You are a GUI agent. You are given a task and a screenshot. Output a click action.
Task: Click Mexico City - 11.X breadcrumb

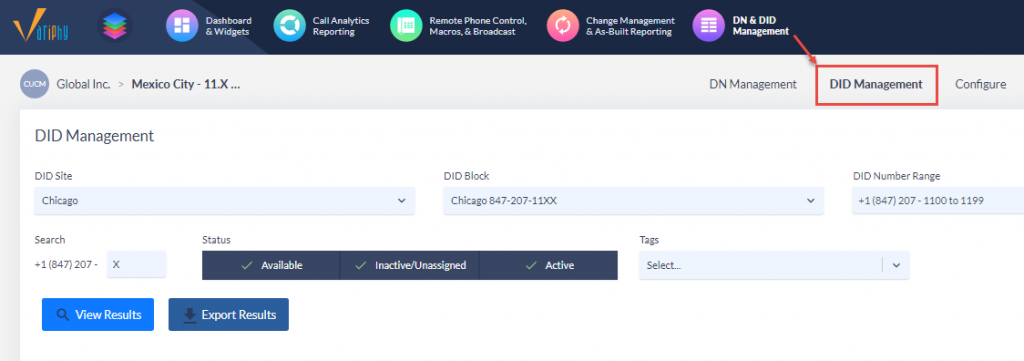point(186,84)
